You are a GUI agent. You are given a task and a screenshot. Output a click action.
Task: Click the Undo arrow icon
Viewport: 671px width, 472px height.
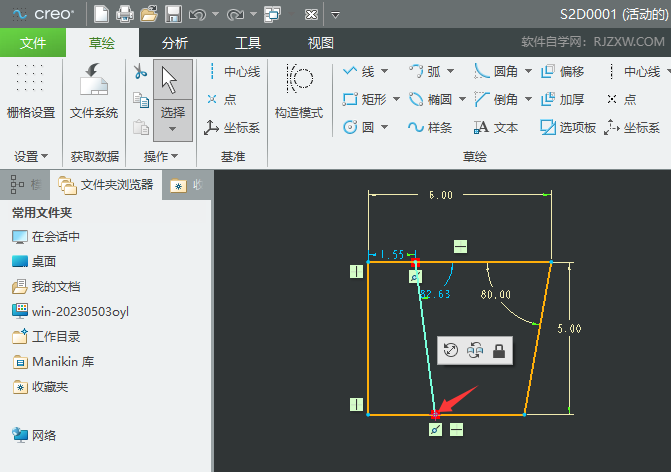pyautogui.click(x=197, y=15)
